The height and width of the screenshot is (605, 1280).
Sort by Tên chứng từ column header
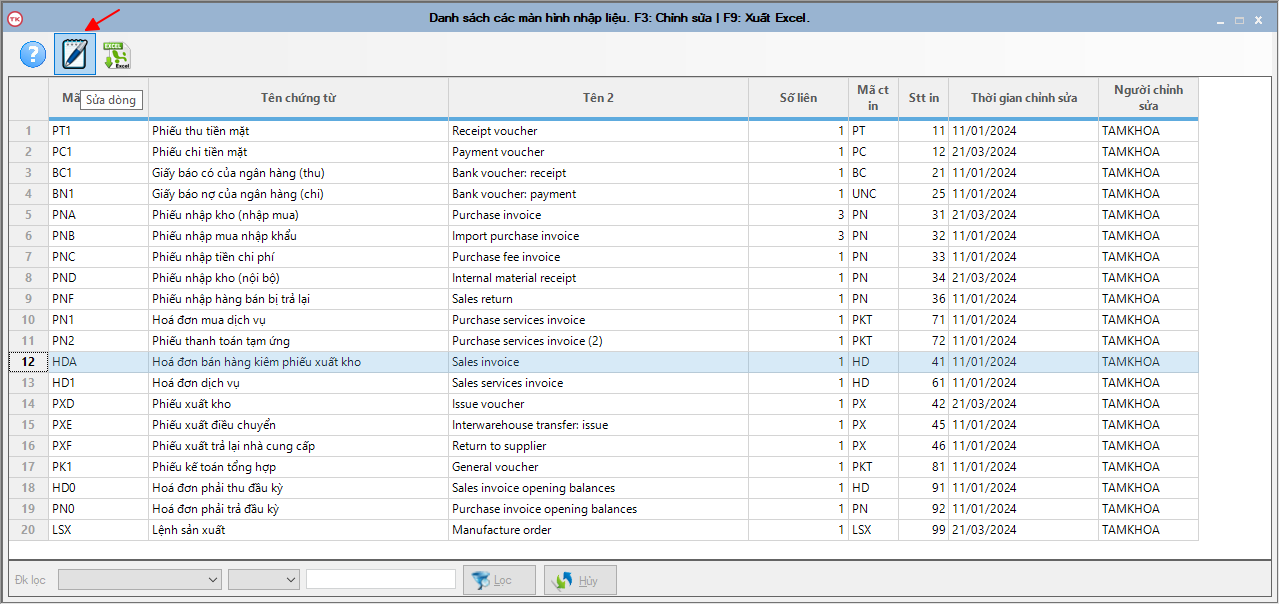tap(298, 98)
